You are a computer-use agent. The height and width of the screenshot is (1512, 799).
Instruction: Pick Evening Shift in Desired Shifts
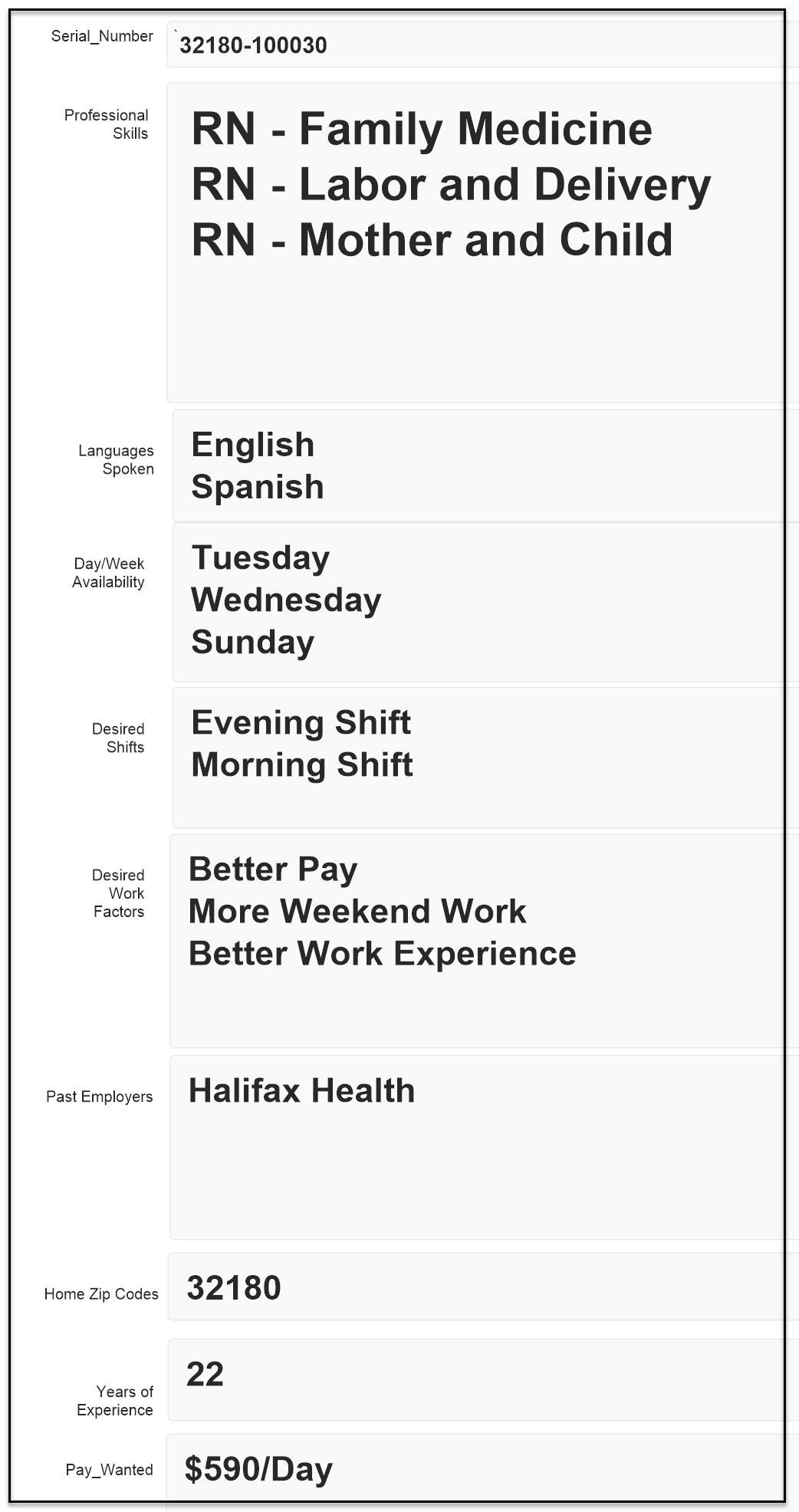[301, 722]
